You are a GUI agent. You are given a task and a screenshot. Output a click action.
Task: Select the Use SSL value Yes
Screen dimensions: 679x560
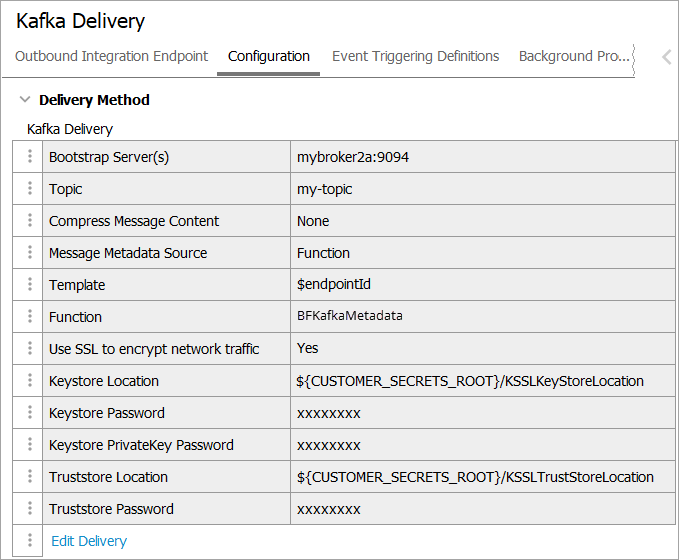point(308,349)
